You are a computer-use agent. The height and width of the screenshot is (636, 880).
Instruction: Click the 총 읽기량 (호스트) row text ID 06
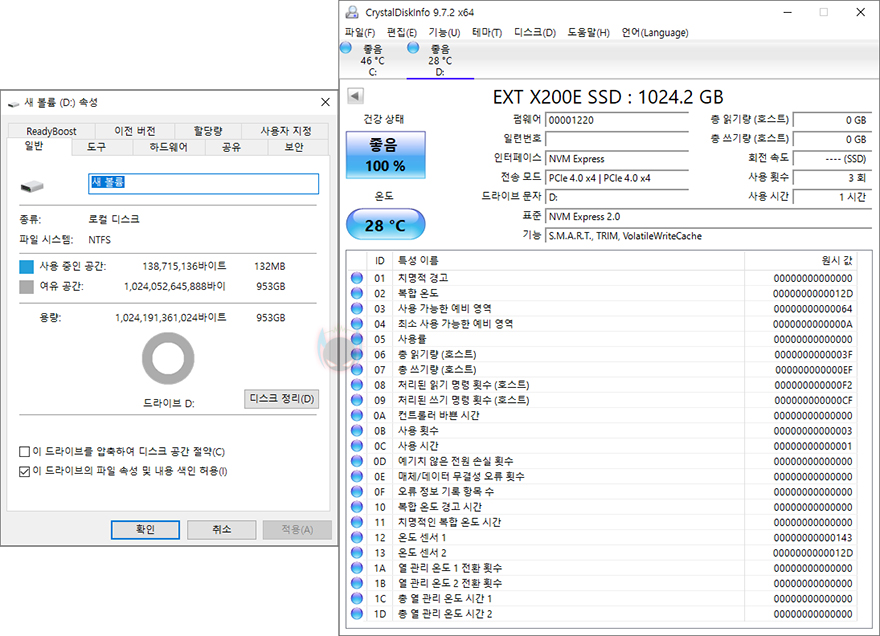coord(437,354)
